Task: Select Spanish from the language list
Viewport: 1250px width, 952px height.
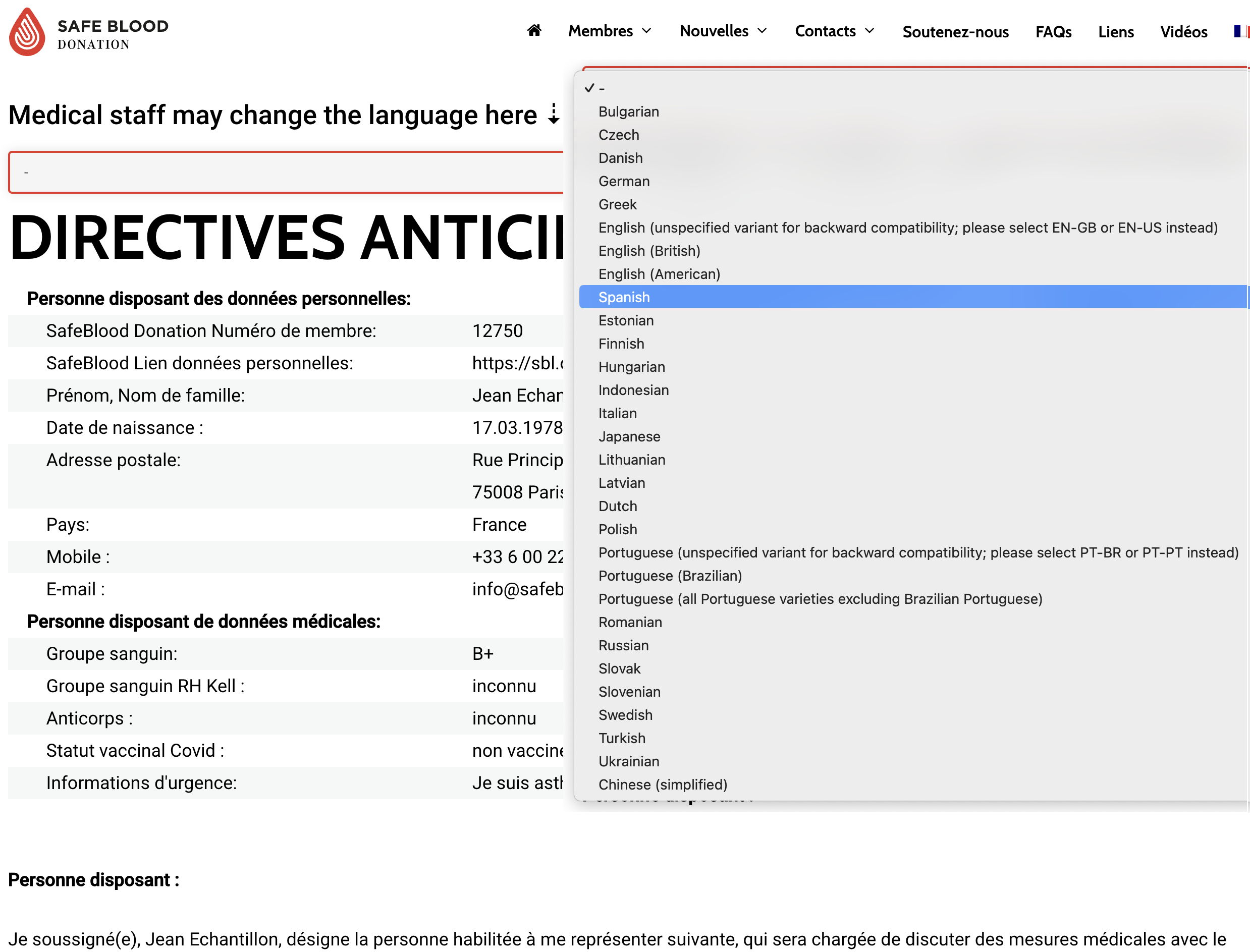Action: click(x=624, y=297)
